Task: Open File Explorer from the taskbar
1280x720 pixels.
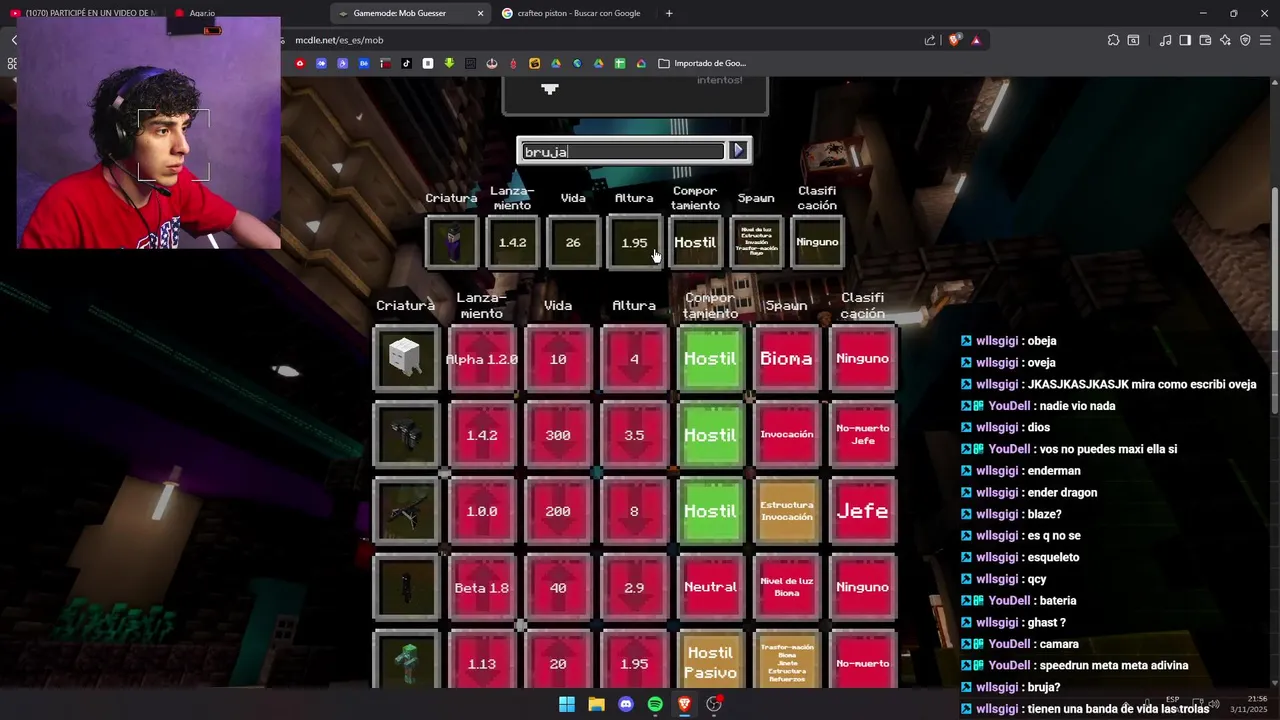Action: (596, 704)
